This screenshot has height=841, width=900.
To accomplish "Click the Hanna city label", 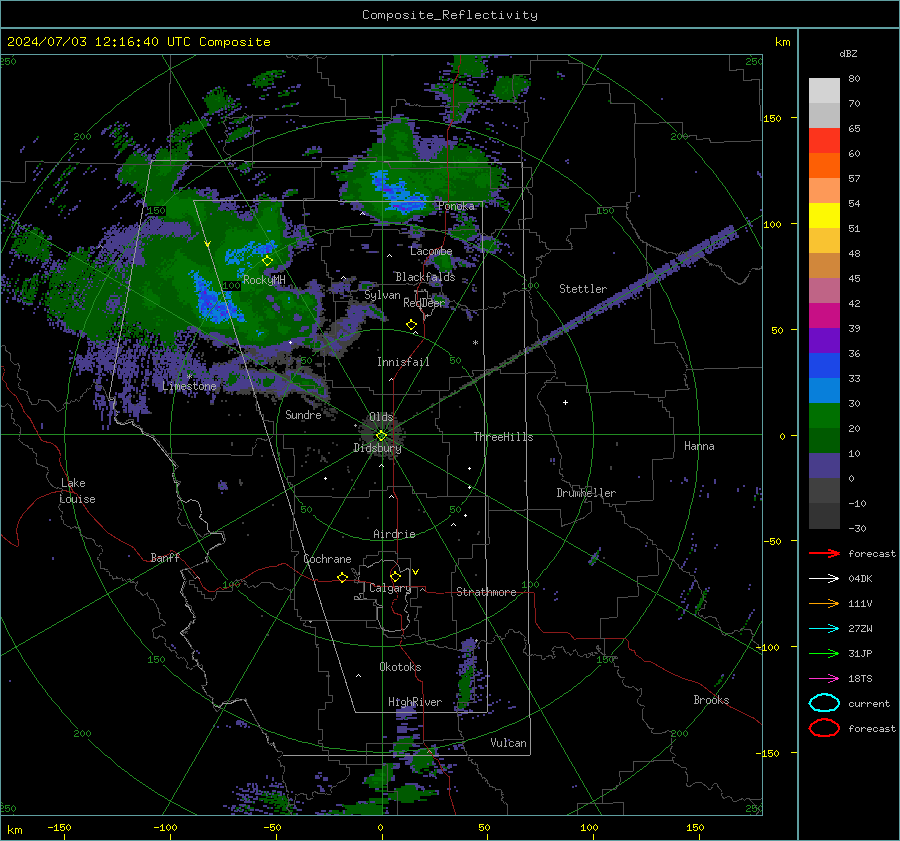I will 699,446.
